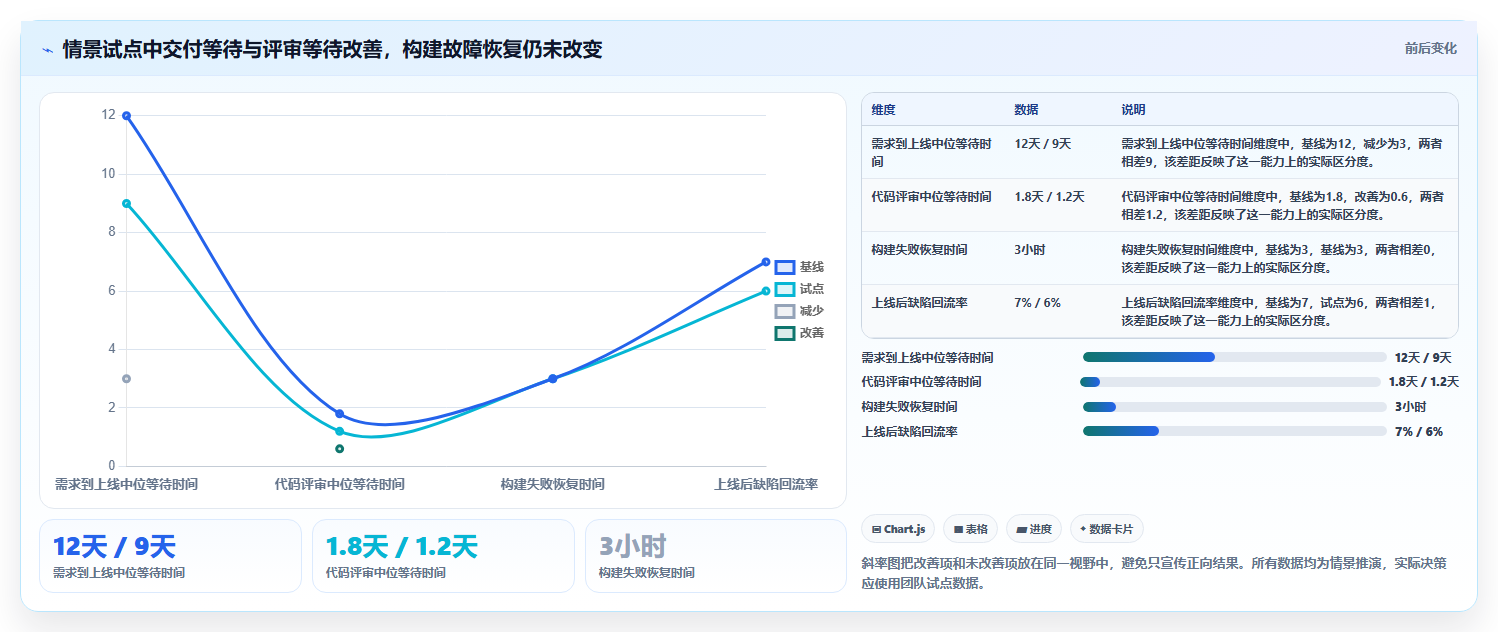The width and height of the screenshot is (1498, 632).
Task: Click the 基线 point for 上线后缺陷回流率
Action: click(x=766, y=262)
